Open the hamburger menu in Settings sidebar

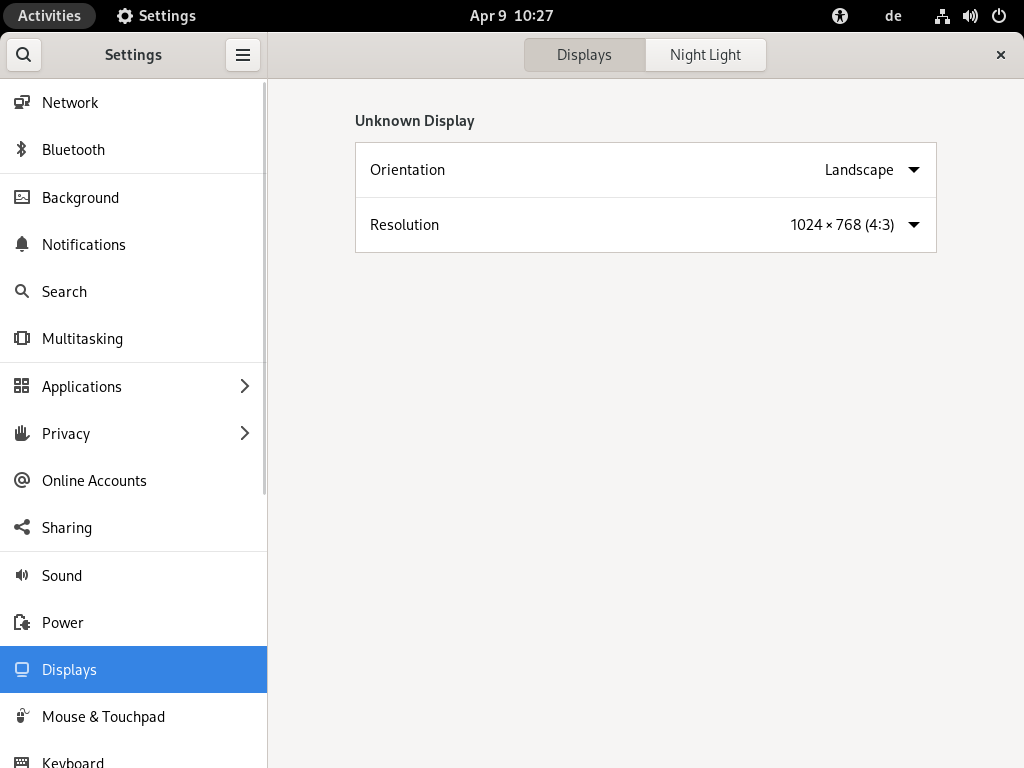point(243,55)
